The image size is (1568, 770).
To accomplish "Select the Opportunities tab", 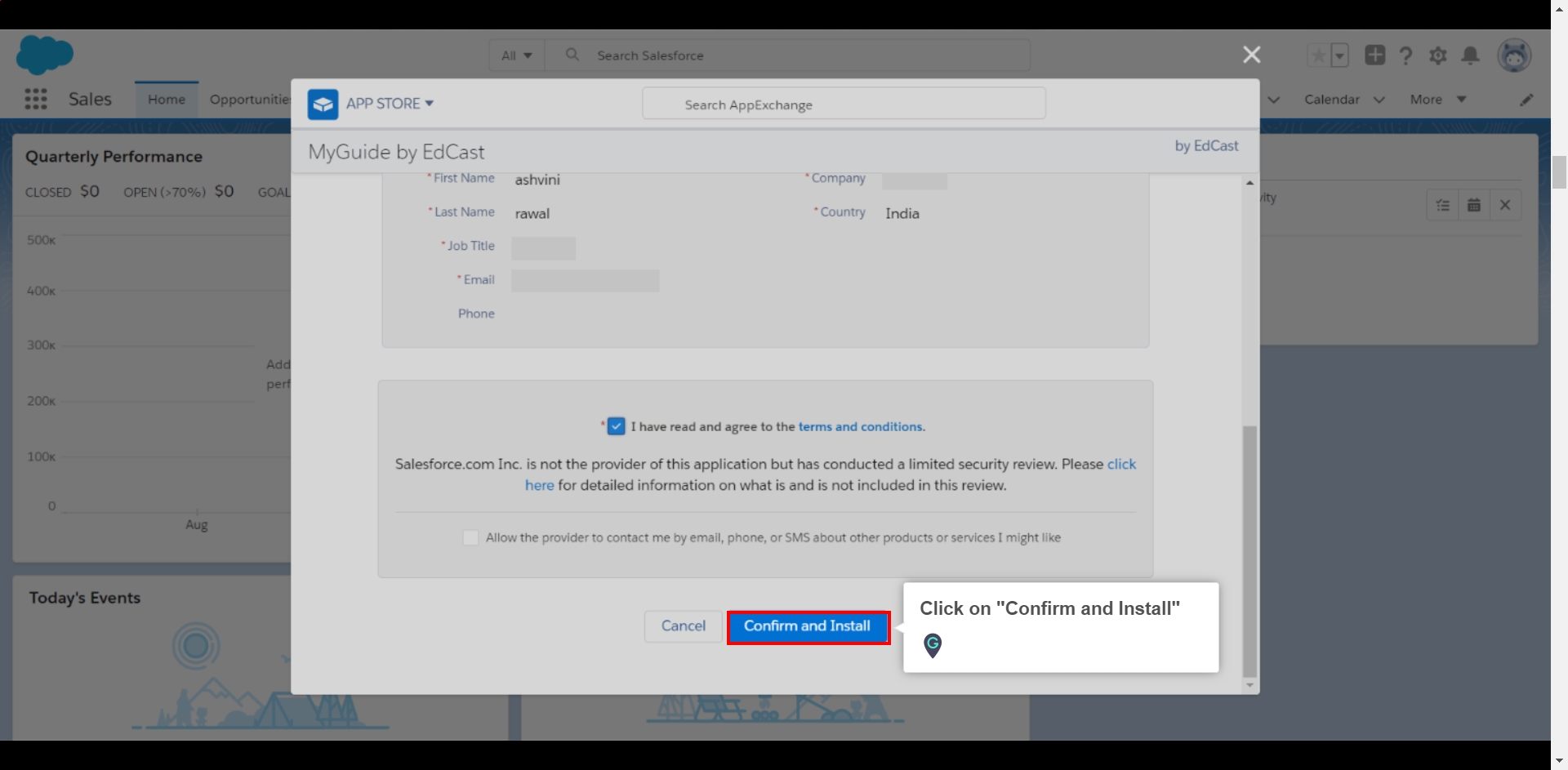I will click(x=250, y=100).
